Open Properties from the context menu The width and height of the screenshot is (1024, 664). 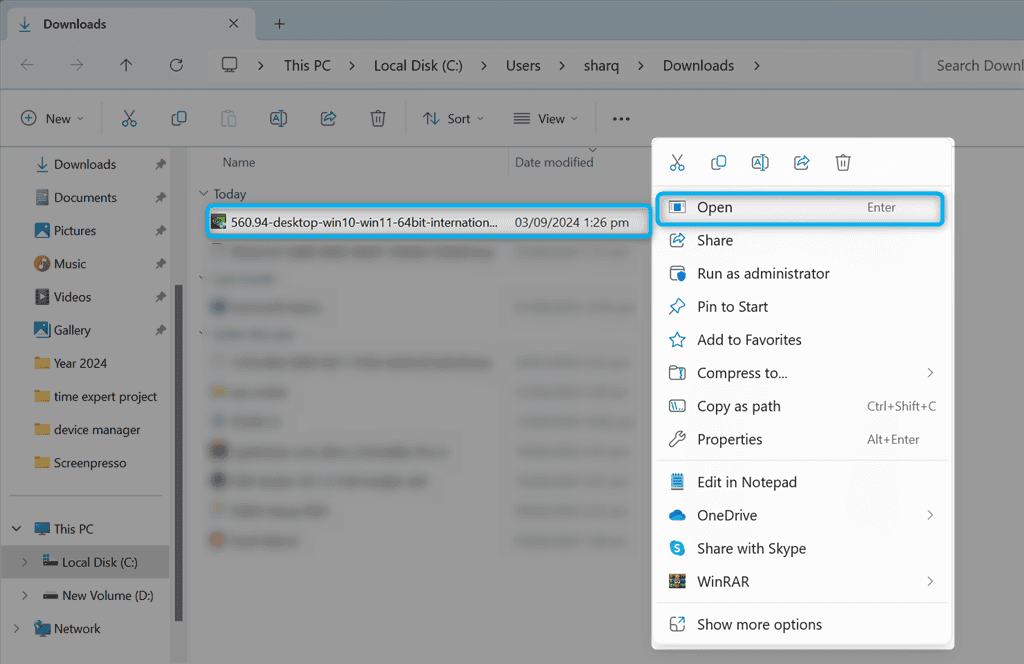pos(800,439)
